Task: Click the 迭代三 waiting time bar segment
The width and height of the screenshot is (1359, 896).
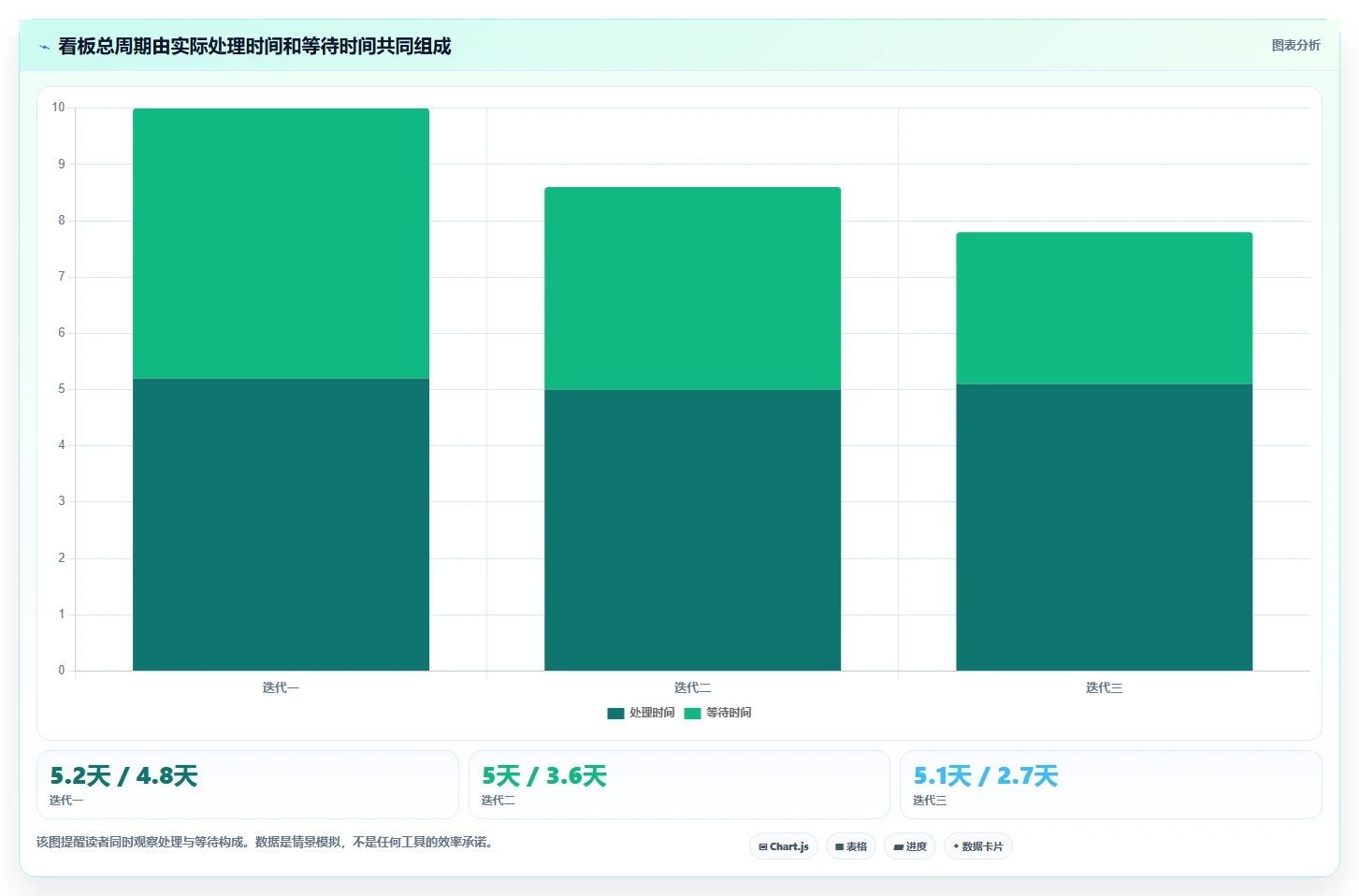Action: point(1104,308)
